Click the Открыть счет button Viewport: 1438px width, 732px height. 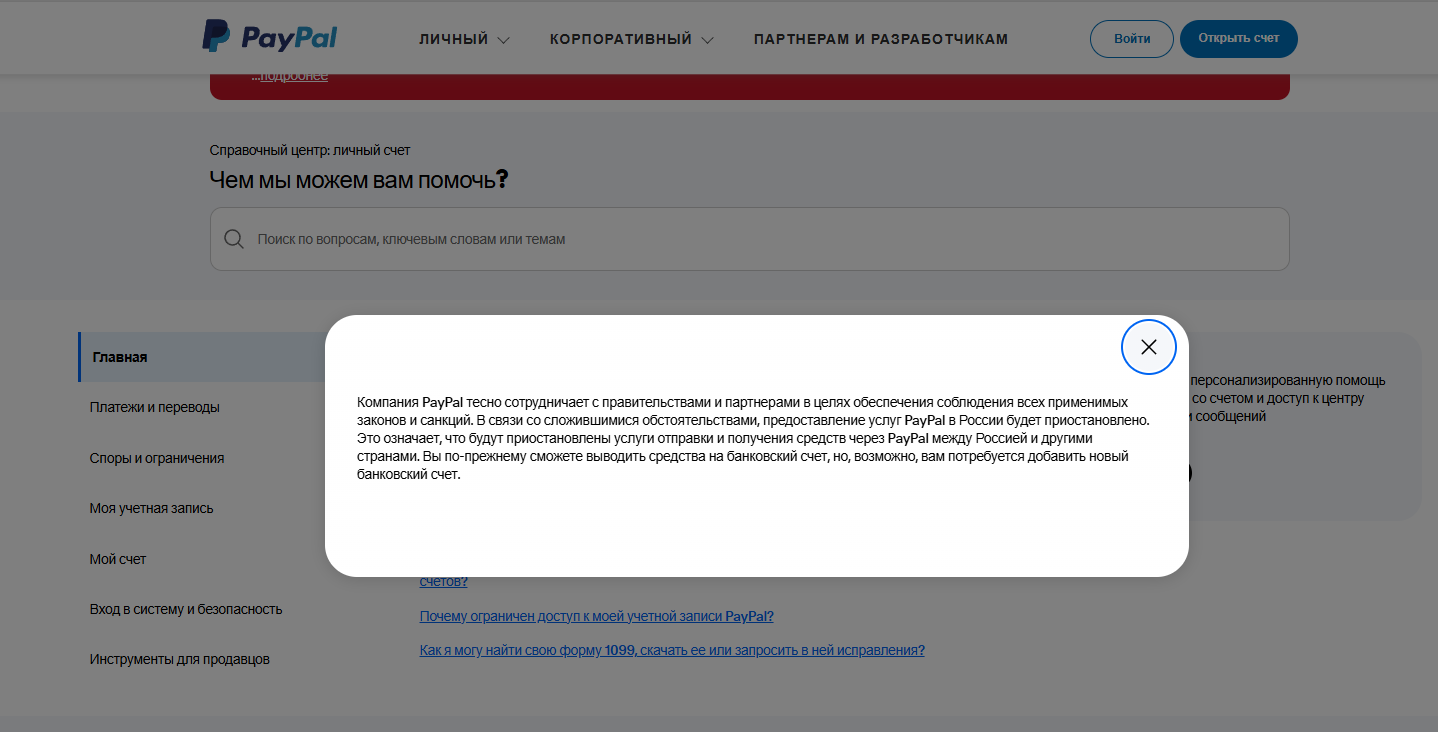tap(1239, 39)
